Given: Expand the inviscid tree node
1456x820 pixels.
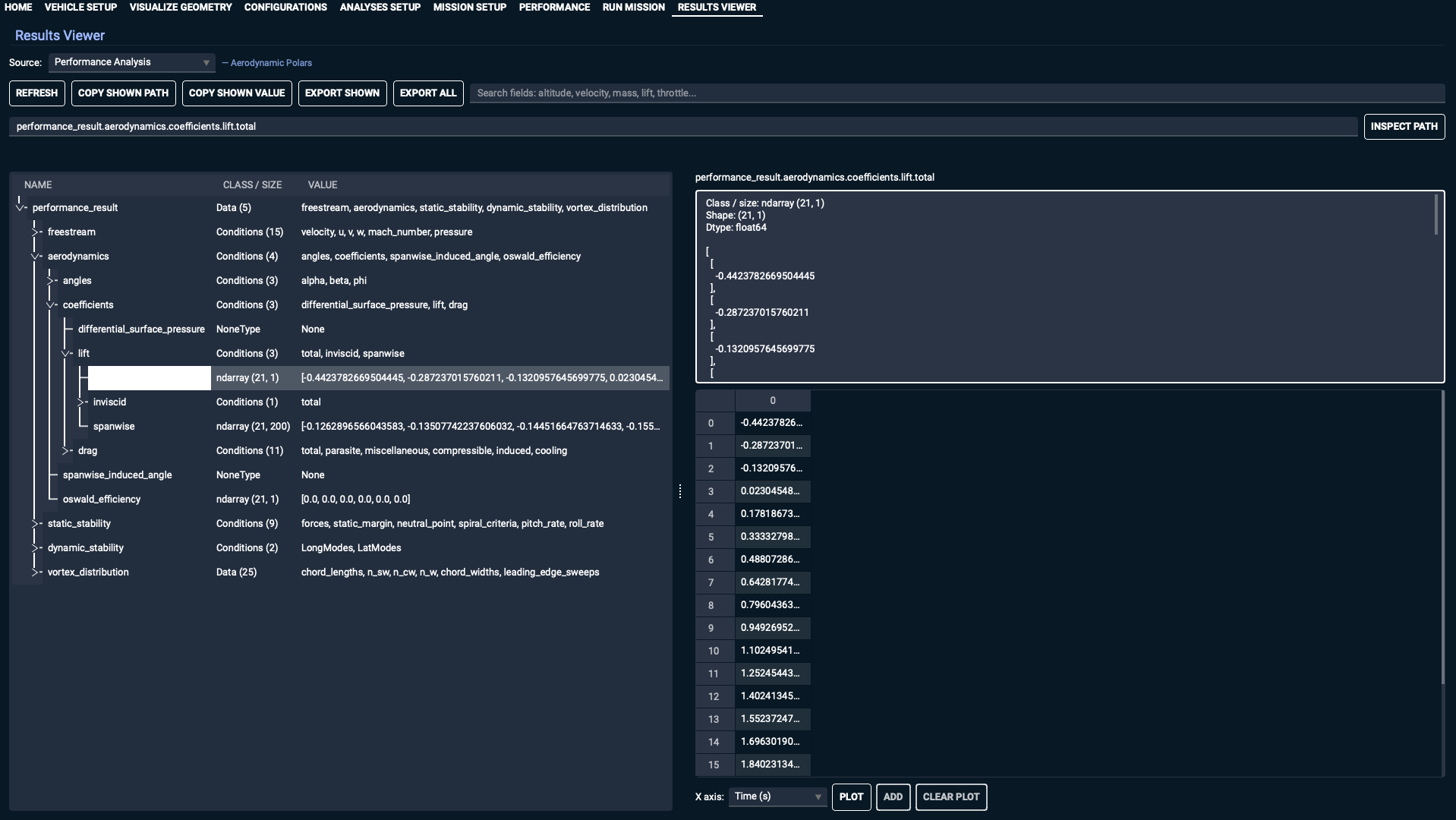Looking at the screenshot, I should click(x=81, y=402).
